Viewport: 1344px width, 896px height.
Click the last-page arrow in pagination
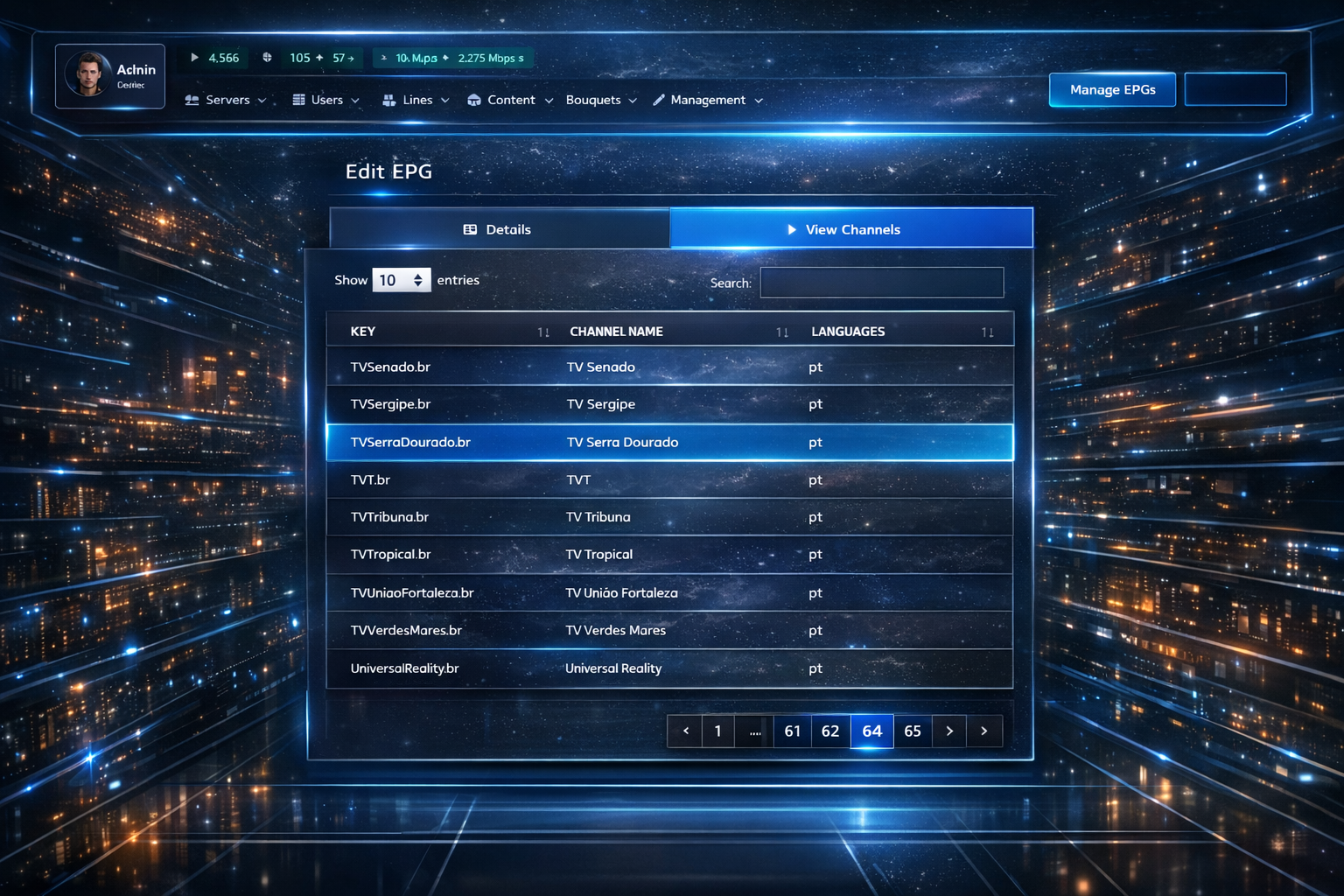pyautogui.click(x=984, y=731)
